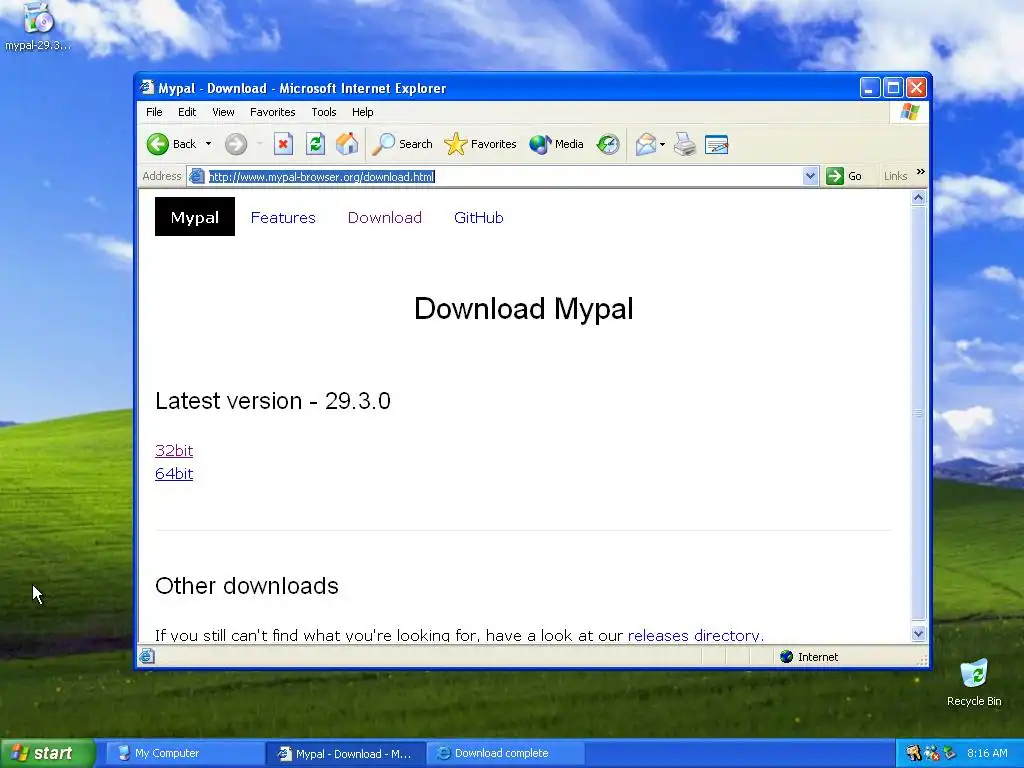Click the vertical scrollbar thumb
The width and height of the screenshot is (1024, 768).
pos(918,412)
